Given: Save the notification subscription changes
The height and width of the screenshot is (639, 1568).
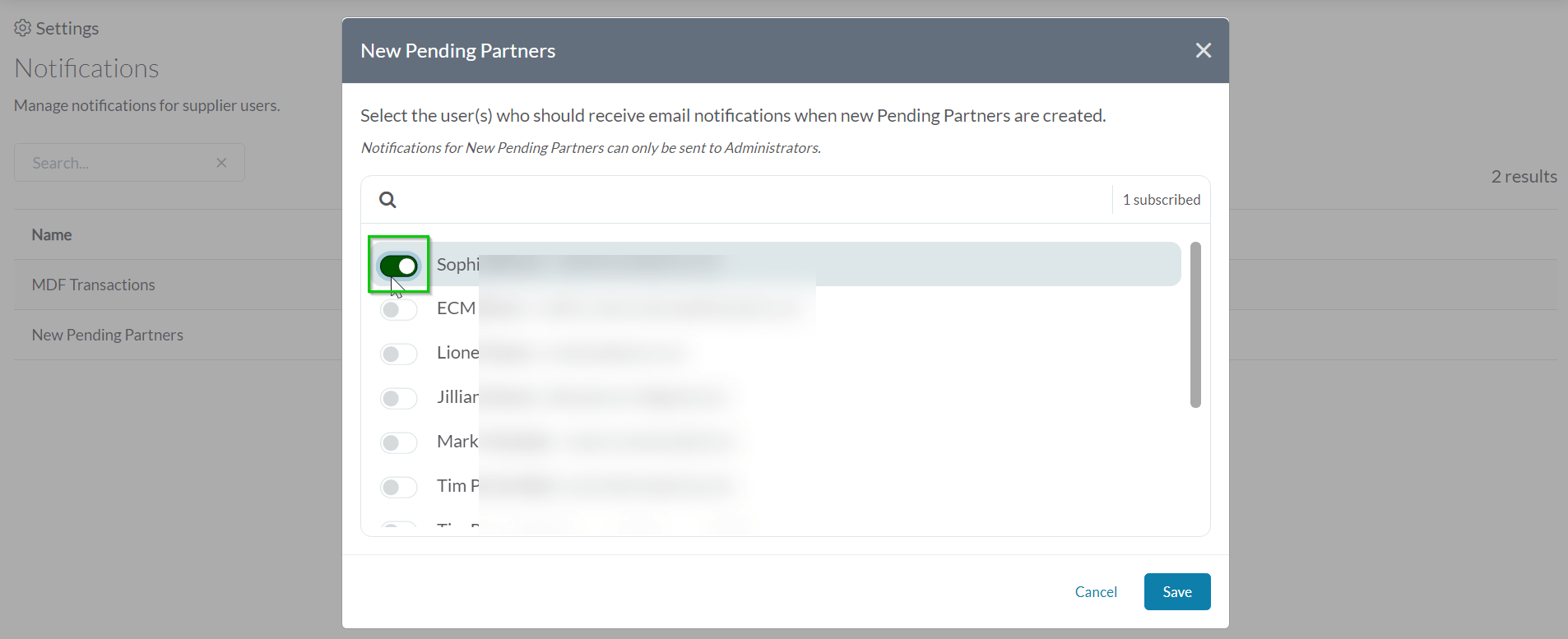Looking at the screenshot, I should pyautogui.click(x=1177, y=591).
